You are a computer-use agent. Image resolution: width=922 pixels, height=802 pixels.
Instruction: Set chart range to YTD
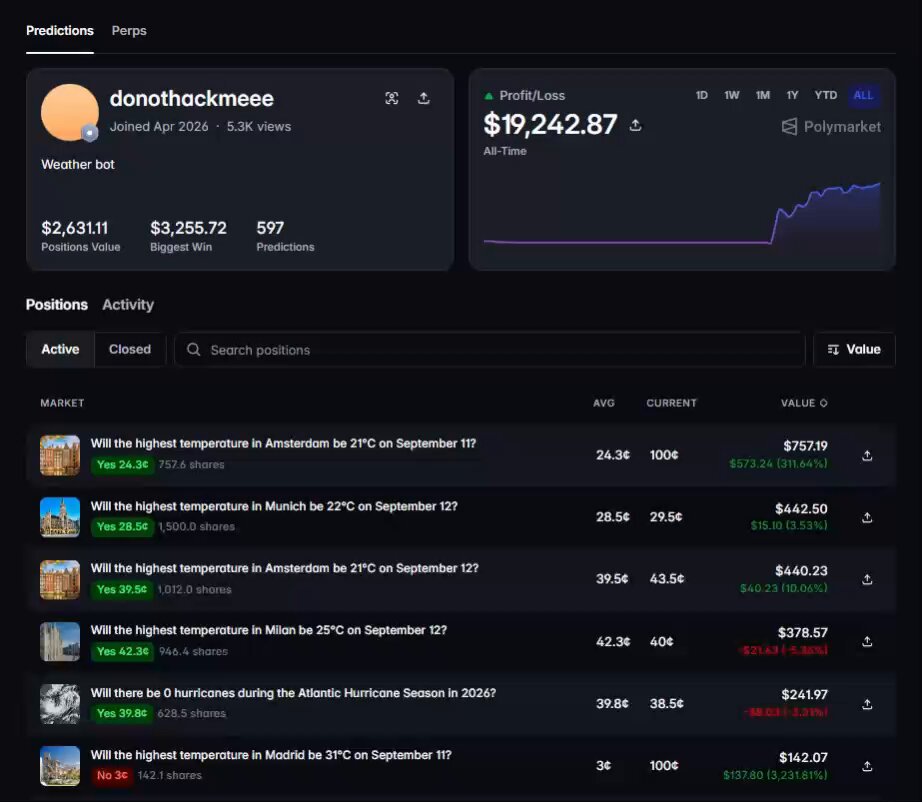coord(826,95)
